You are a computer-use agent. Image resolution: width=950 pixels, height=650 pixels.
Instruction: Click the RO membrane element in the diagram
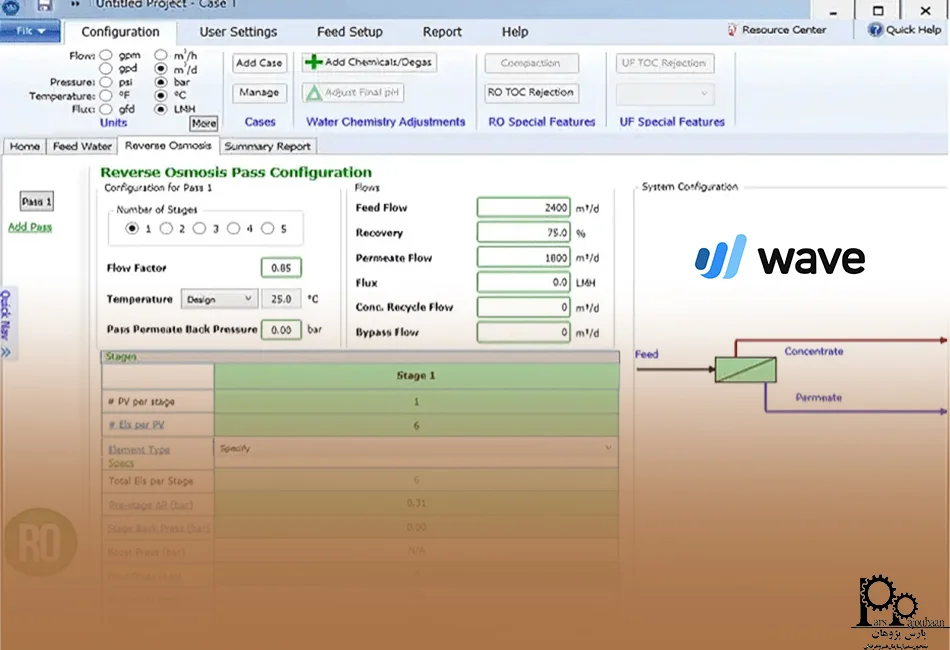click(745, 369)
